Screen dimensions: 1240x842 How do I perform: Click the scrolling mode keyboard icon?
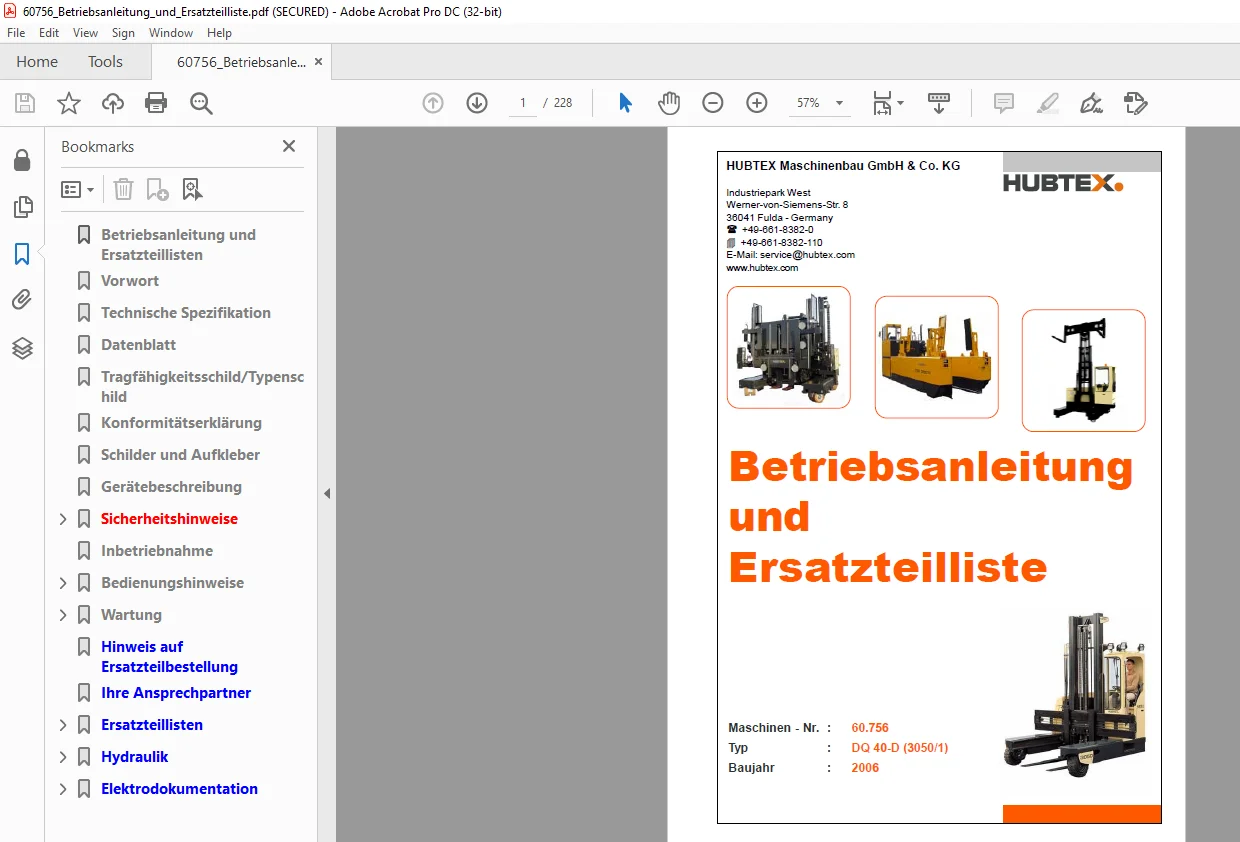pyautogui.click(x=939, y=103)
